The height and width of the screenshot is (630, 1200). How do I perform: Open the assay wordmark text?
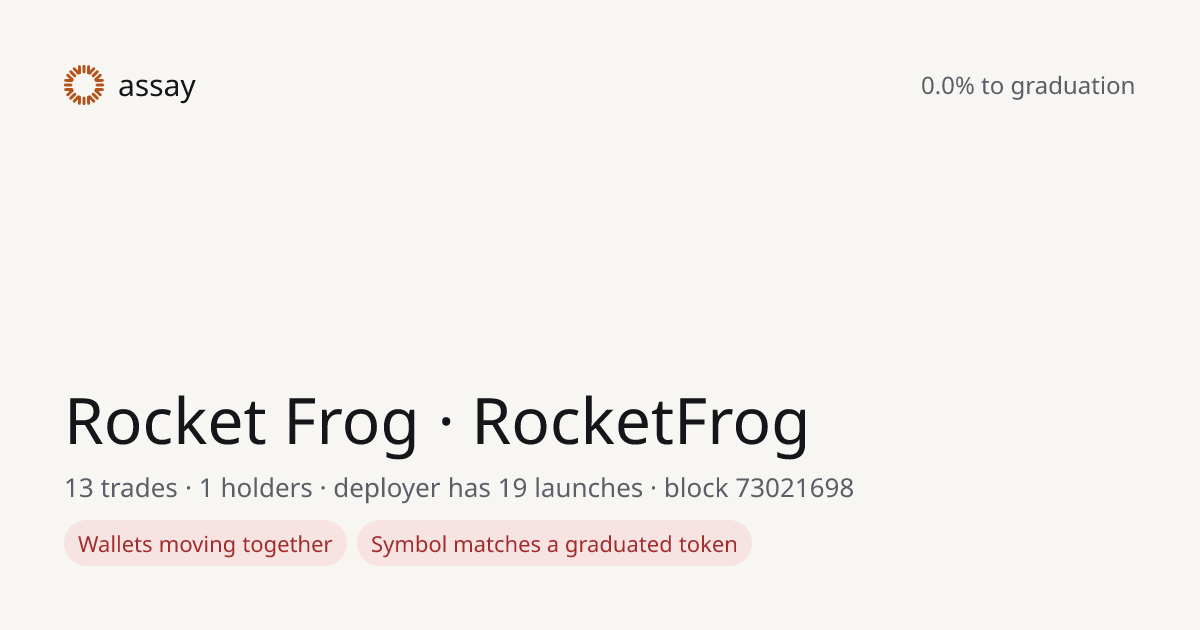coord(157,87)
